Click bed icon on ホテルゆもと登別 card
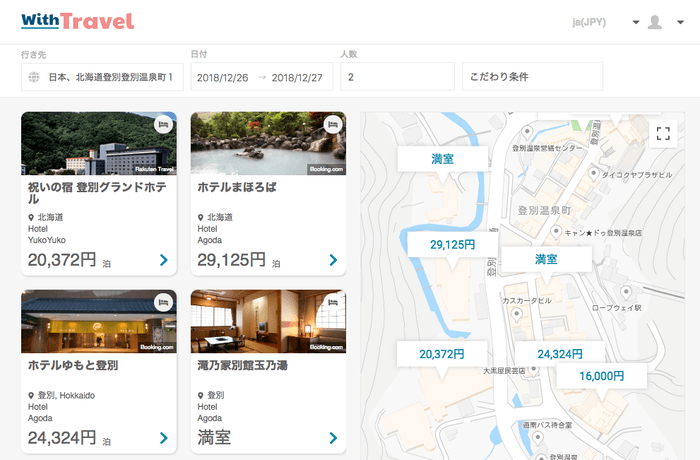Screen dimensions: 700x460 click(163, 303)
